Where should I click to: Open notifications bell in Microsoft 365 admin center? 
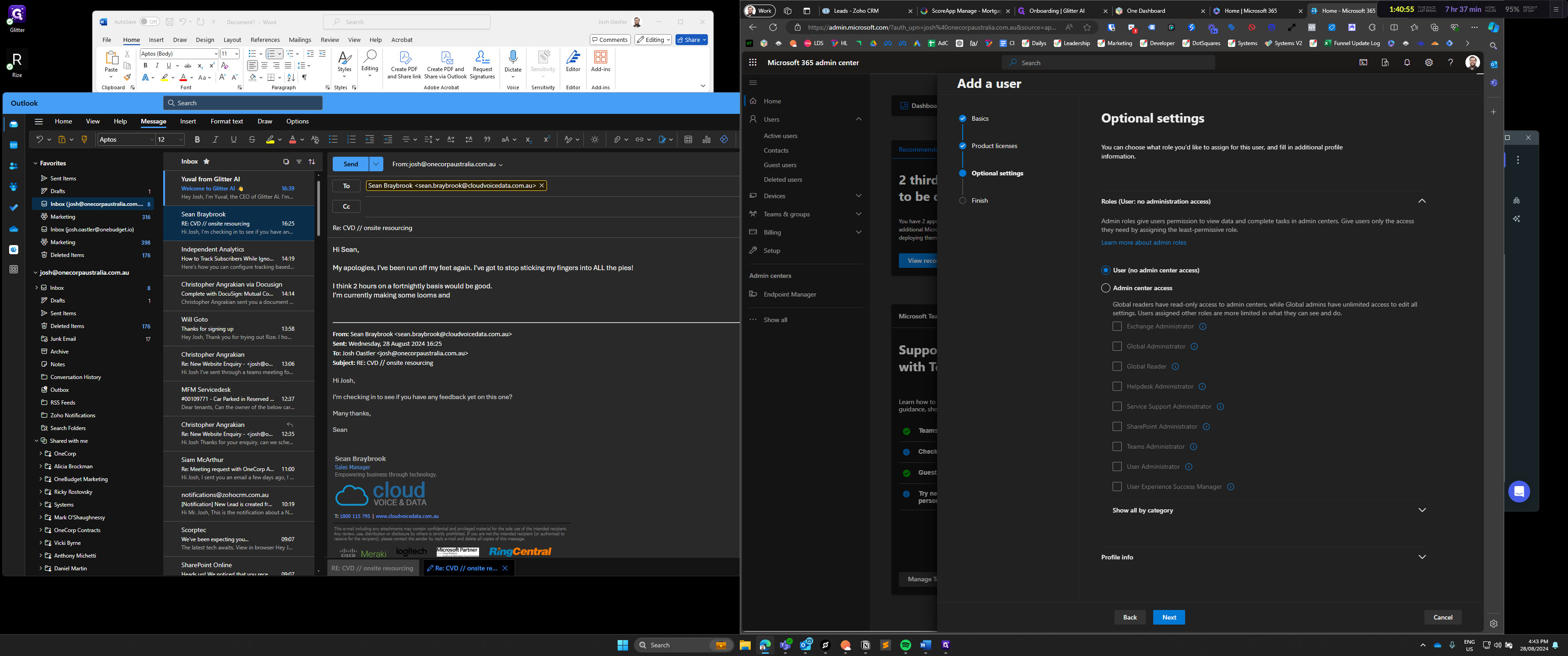[1407, 63]
